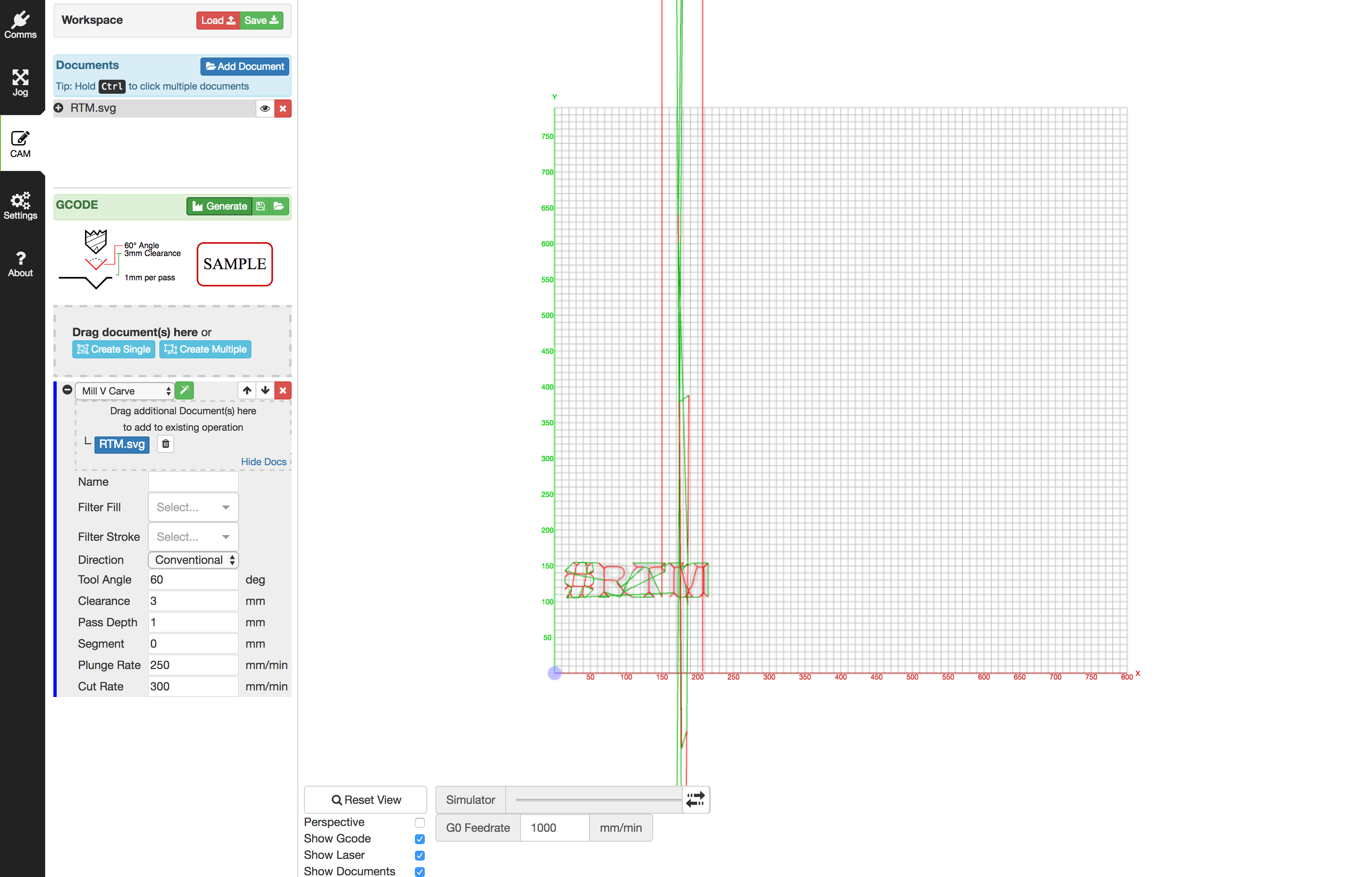Image resolution: width=1372 pixels, height=877 pixels.
Task: Open the About section
Action: (21, 264)
